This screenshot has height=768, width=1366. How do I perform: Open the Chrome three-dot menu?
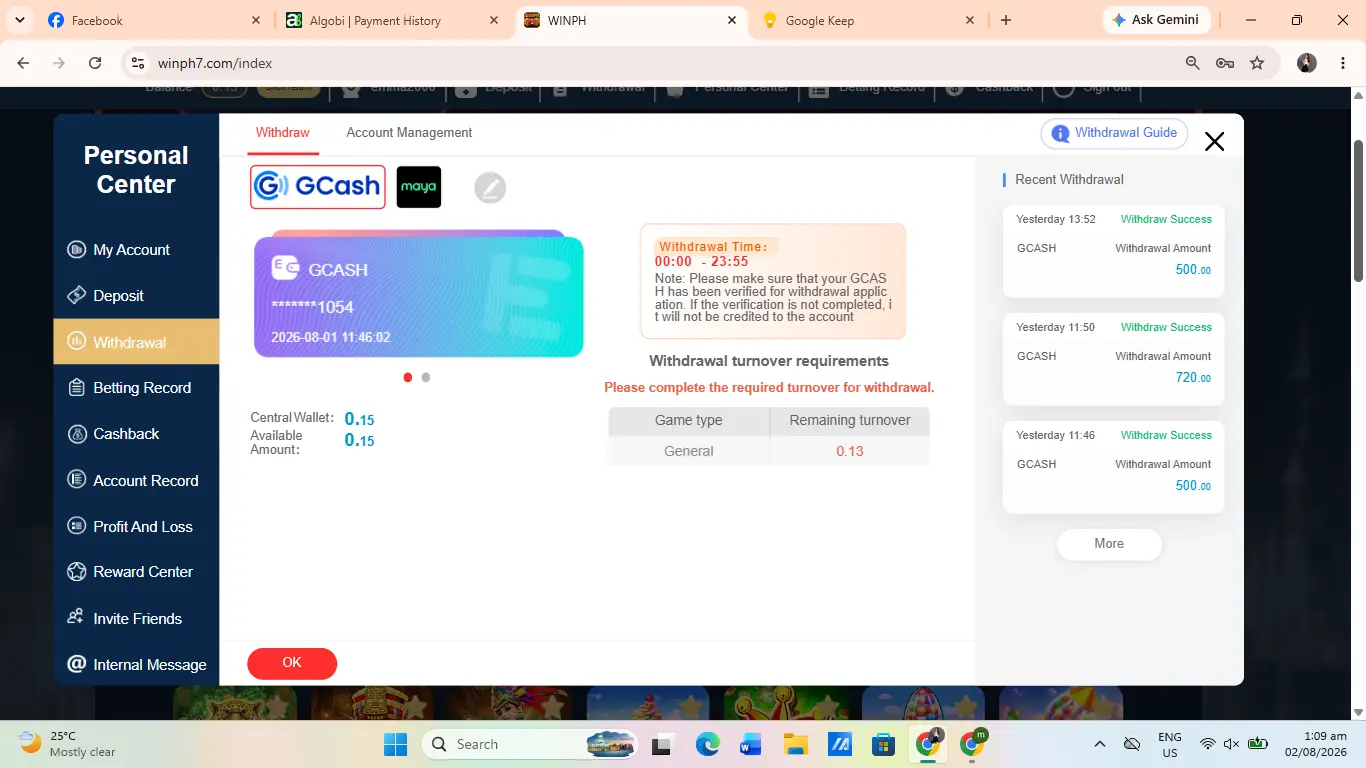1342,63
